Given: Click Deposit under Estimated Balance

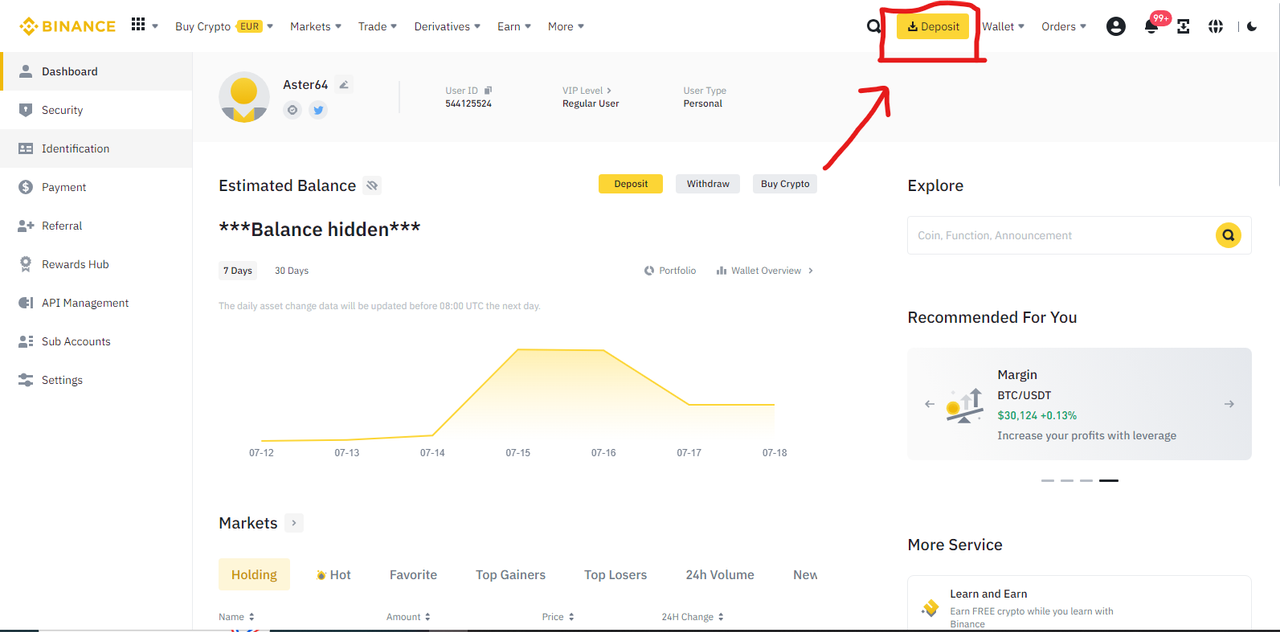Looking at the screenshot, I should [631, 184].
